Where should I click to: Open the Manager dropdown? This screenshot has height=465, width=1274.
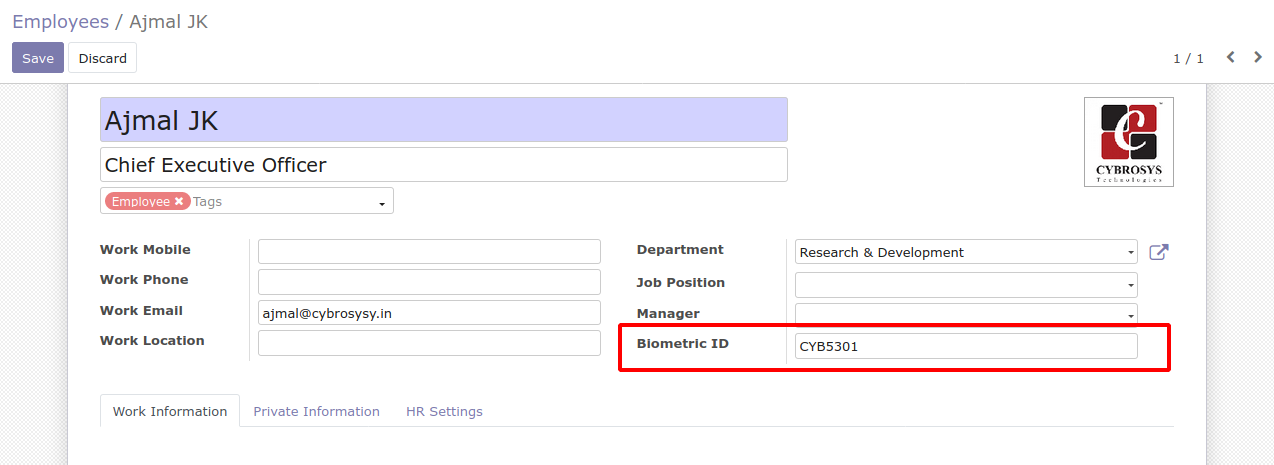[1130, 315]
